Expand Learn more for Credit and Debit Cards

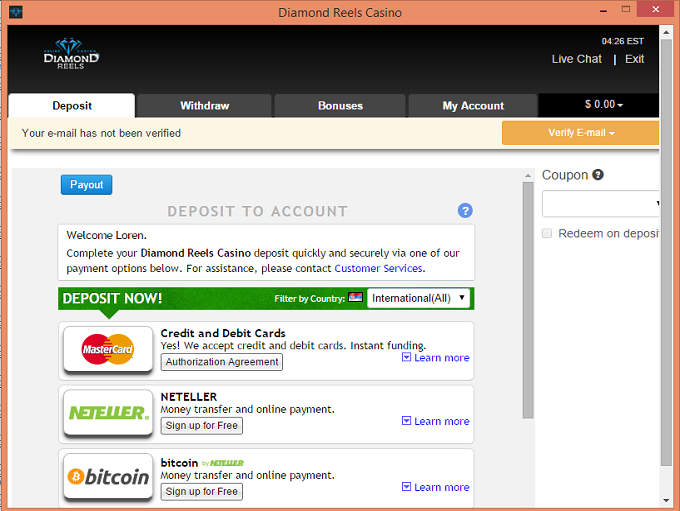[x=435, y=357]
